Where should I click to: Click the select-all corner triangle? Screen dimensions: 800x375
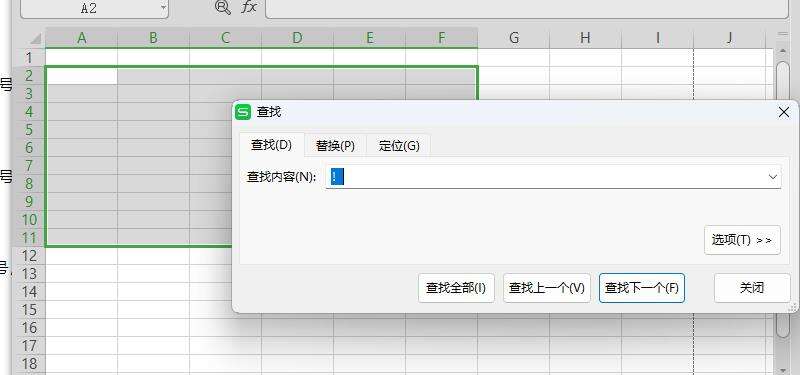click(x=35, y=39)
